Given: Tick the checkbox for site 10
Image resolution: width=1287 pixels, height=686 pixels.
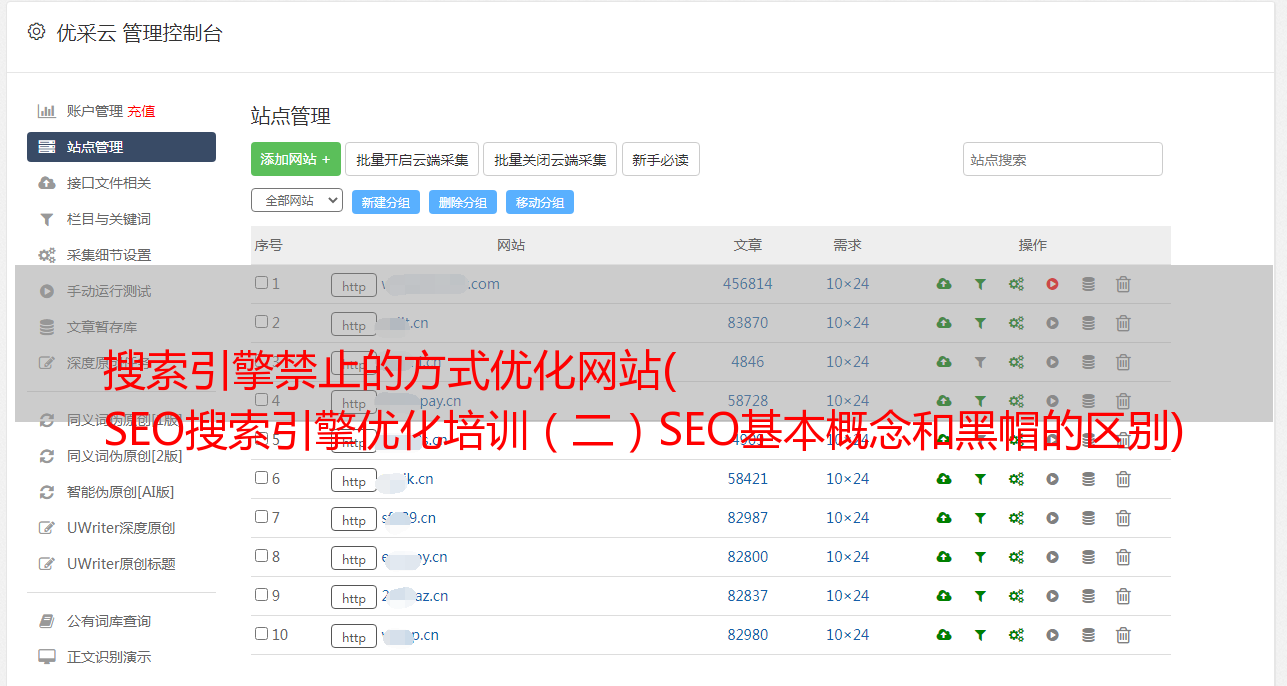Looking at the screenshot, I should pos(261,634).
